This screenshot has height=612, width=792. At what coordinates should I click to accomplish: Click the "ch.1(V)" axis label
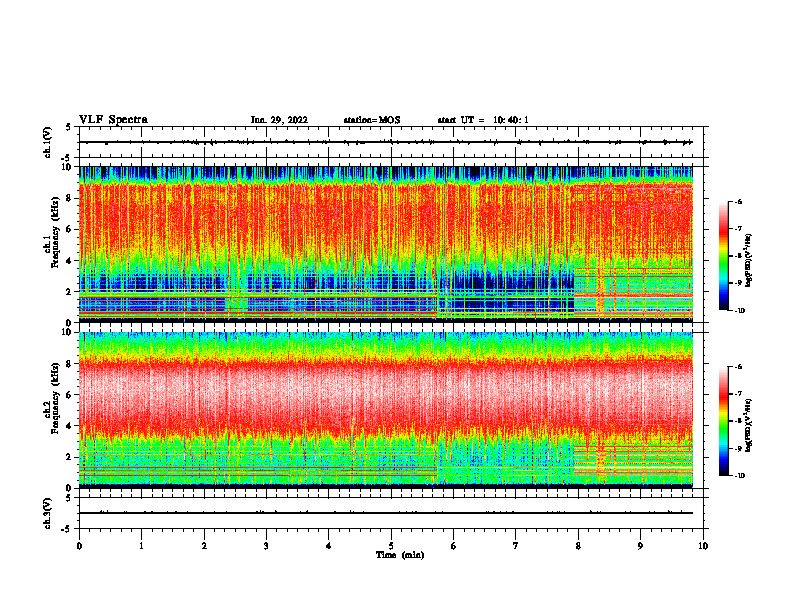[x=47, y=142]
